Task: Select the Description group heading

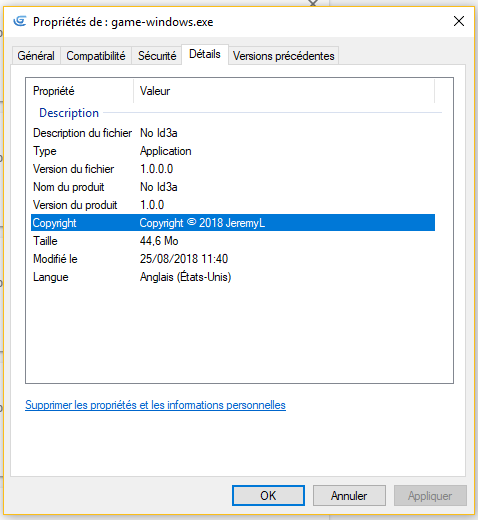Action: (x=69, y=113)
